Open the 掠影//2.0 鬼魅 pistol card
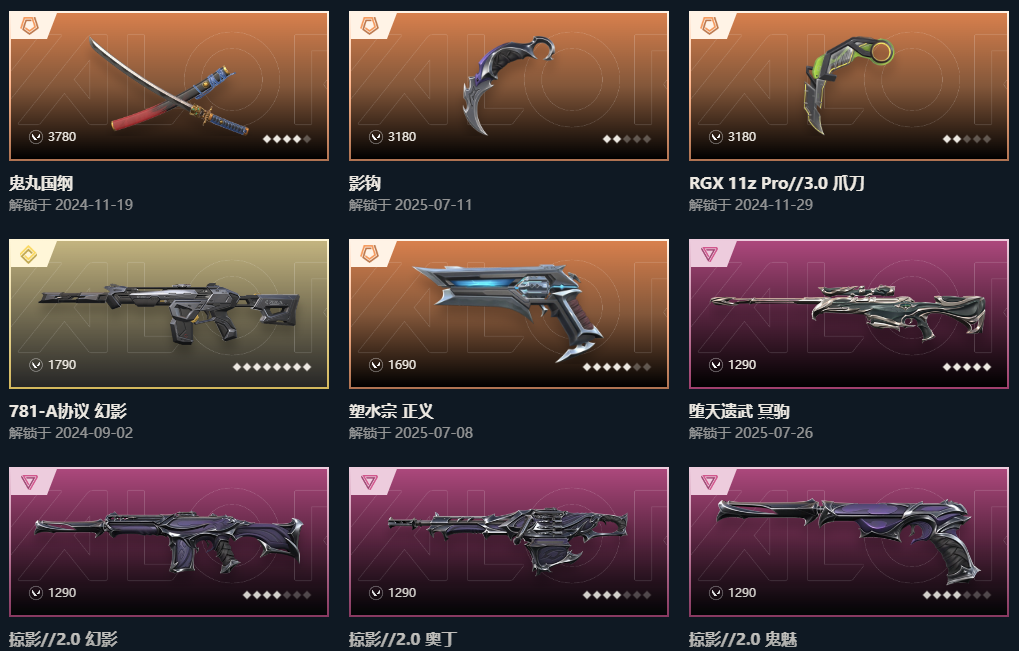 coord(849,542)
